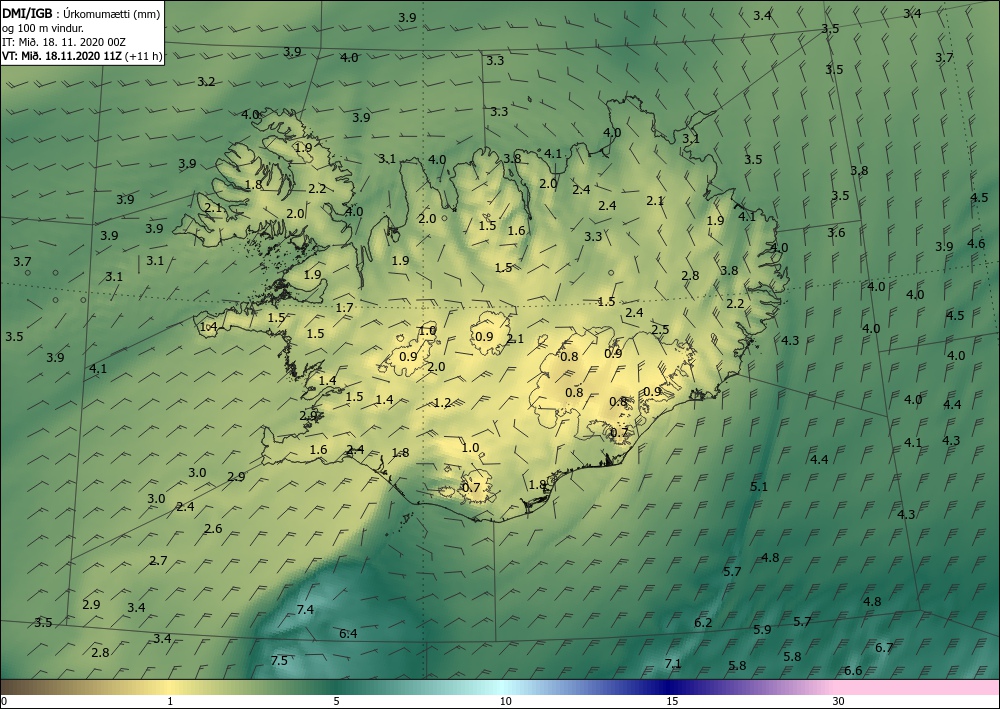1000x709 pixels.
Task: Click the legend title "DMI/IGB : Úrkomumætti (mm)"
Action: click(81, 13)
